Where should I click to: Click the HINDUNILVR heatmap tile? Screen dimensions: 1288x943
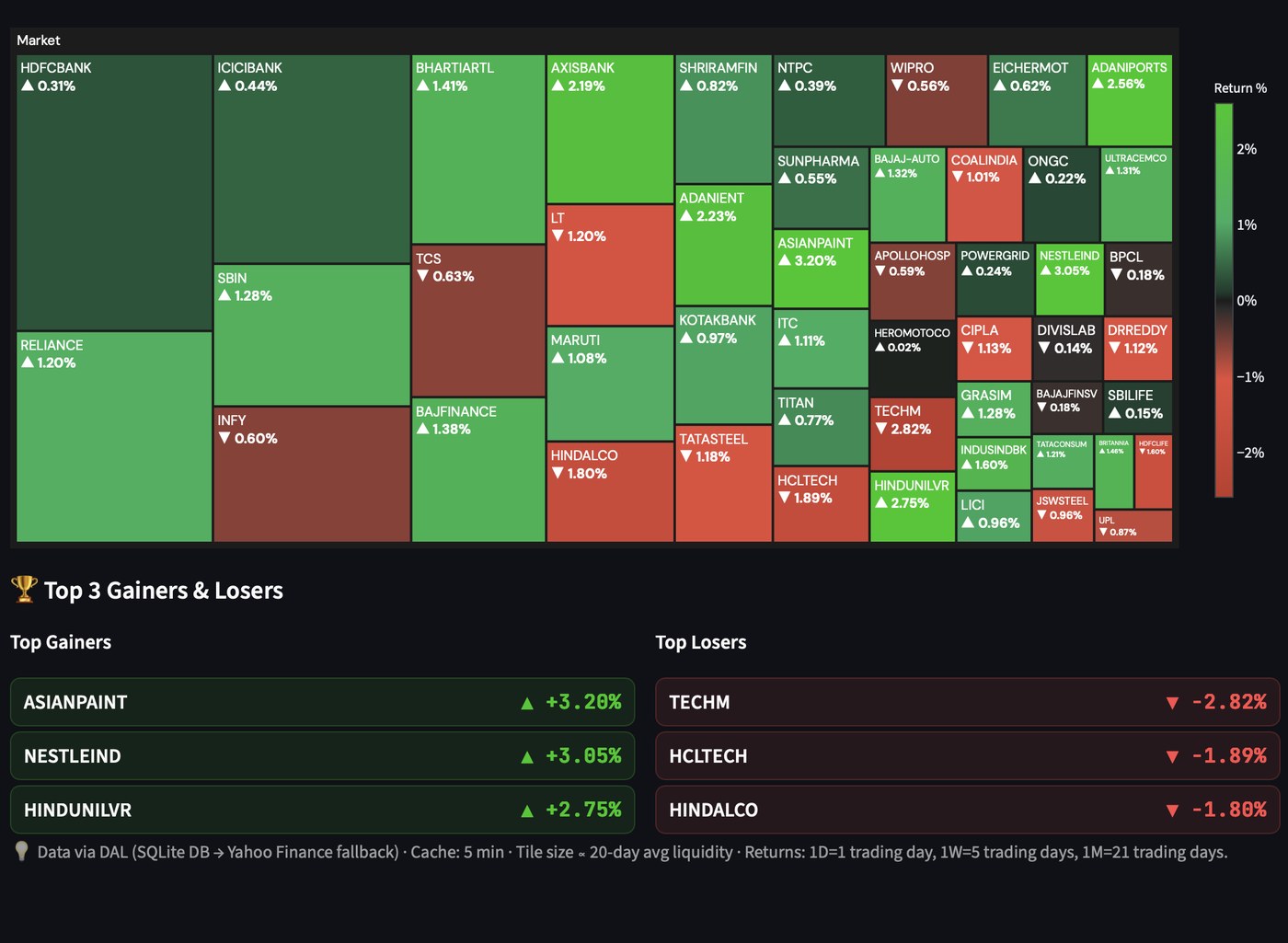pos(913,507)
